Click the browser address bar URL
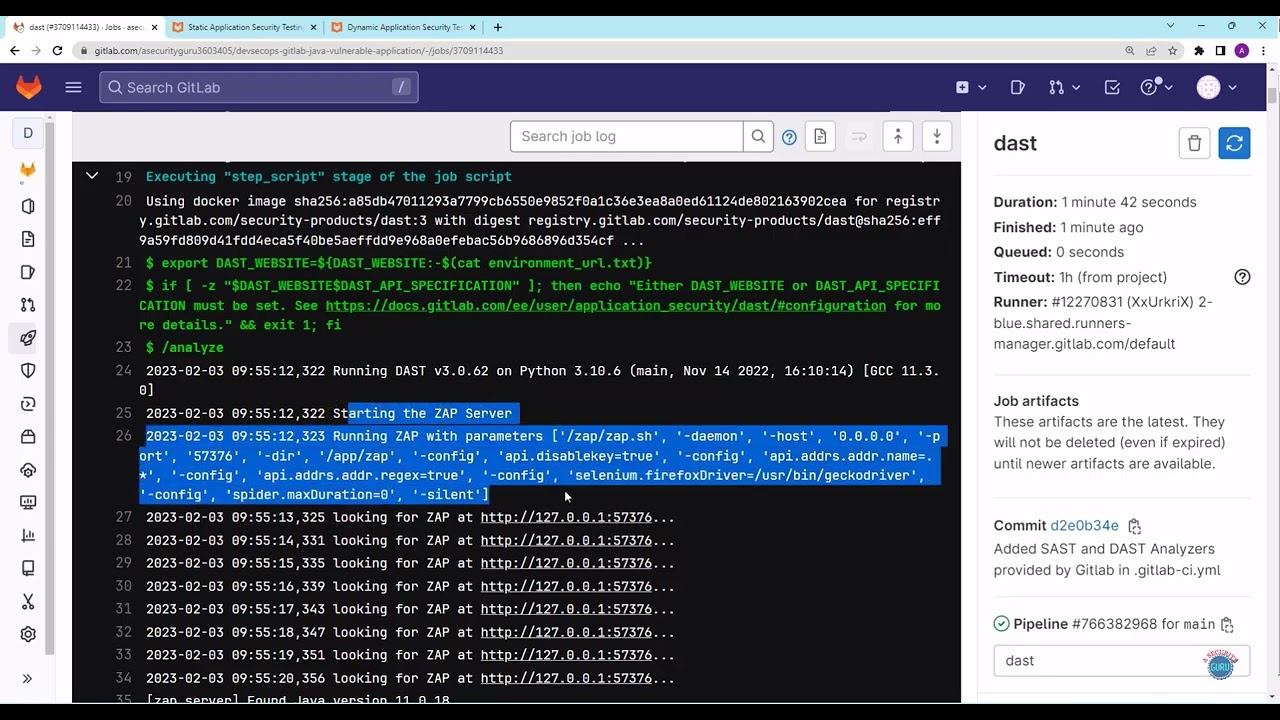The image size is (1280, 720). click(299, 51)
